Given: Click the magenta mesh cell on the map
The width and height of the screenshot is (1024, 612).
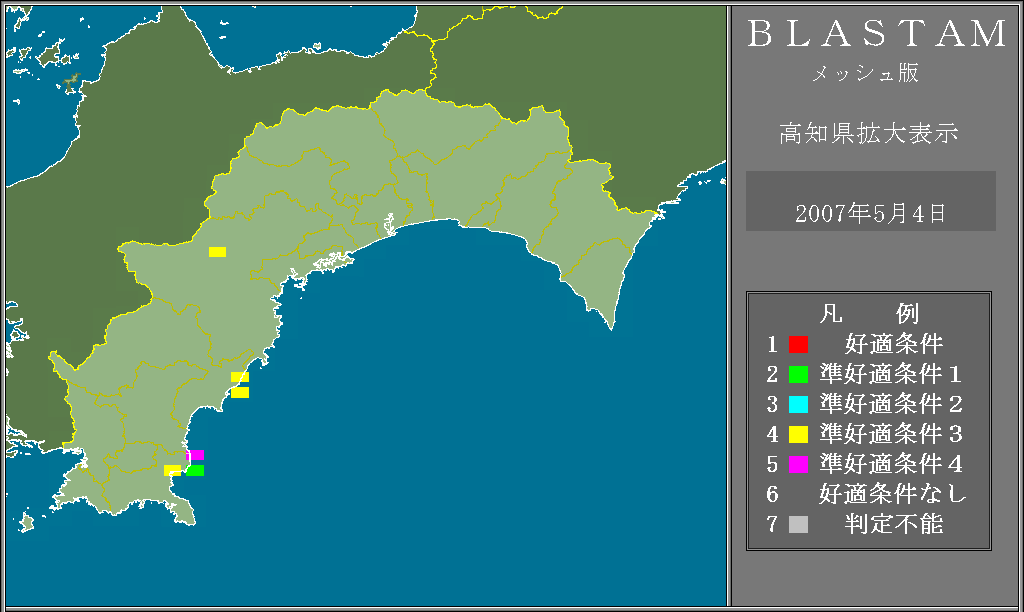Looking at the screenshot, I should (x=196, y=455).
